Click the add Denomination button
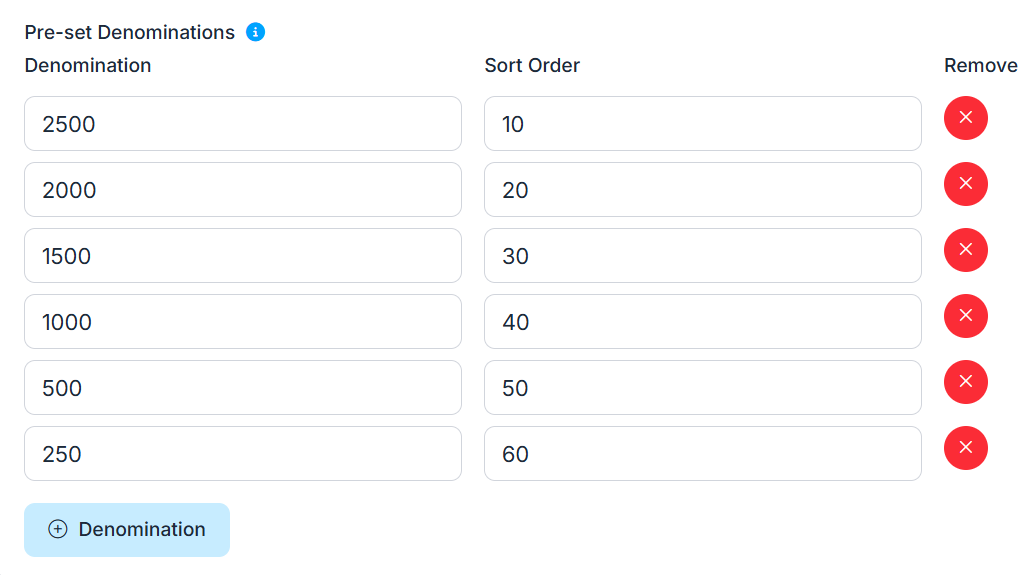Image resolution: width=1032 pixels, height=575 pixels. pos(127,530)
